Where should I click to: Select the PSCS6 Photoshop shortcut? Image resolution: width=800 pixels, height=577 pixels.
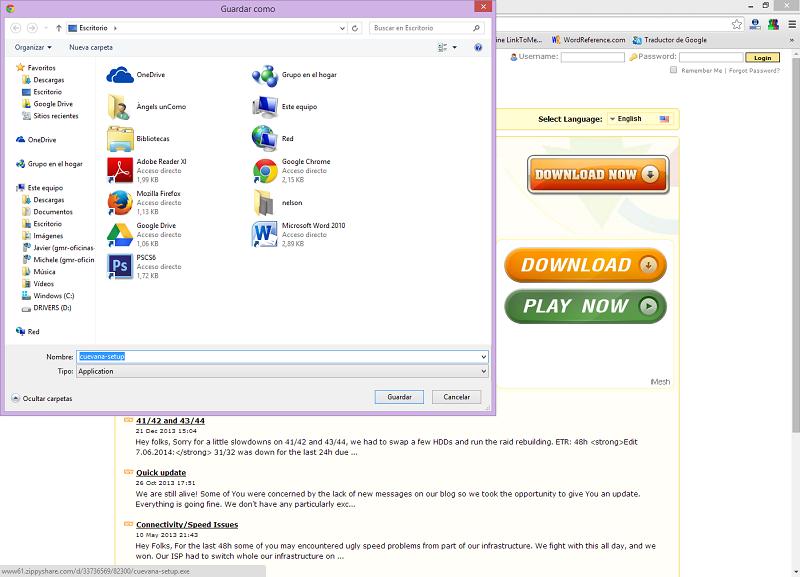(120, 266)
